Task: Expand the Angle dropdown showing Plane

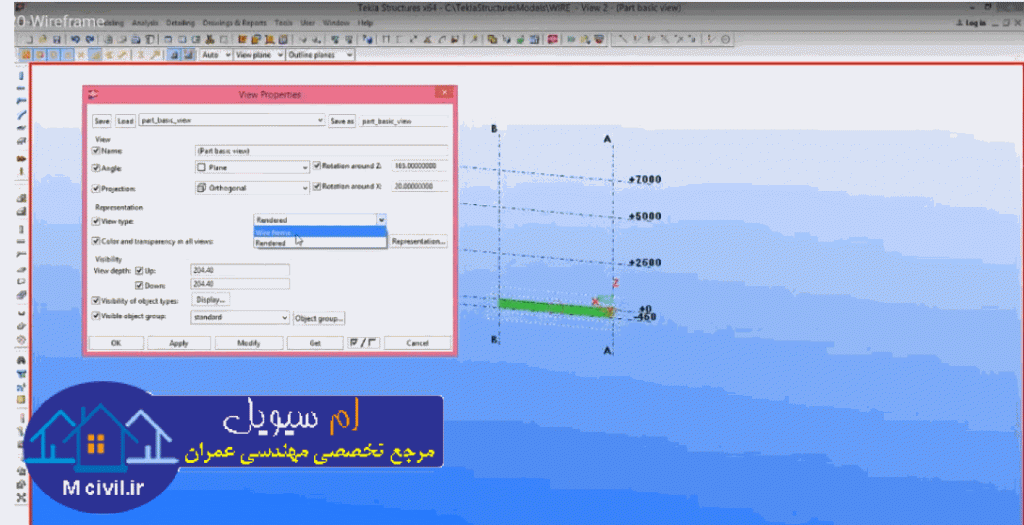Action: tap(304, 167)
